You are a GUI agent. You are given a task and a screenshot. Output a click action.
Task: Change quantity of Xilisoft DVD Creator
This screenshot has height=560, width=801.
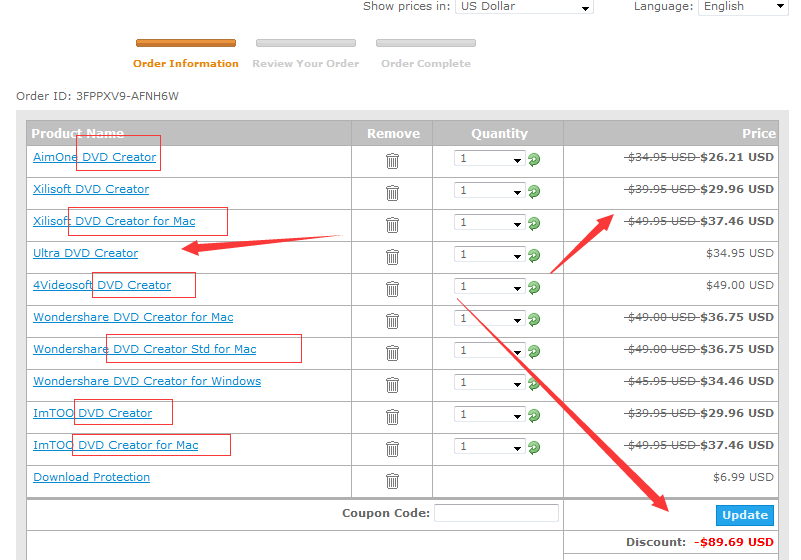pos(489,191)
